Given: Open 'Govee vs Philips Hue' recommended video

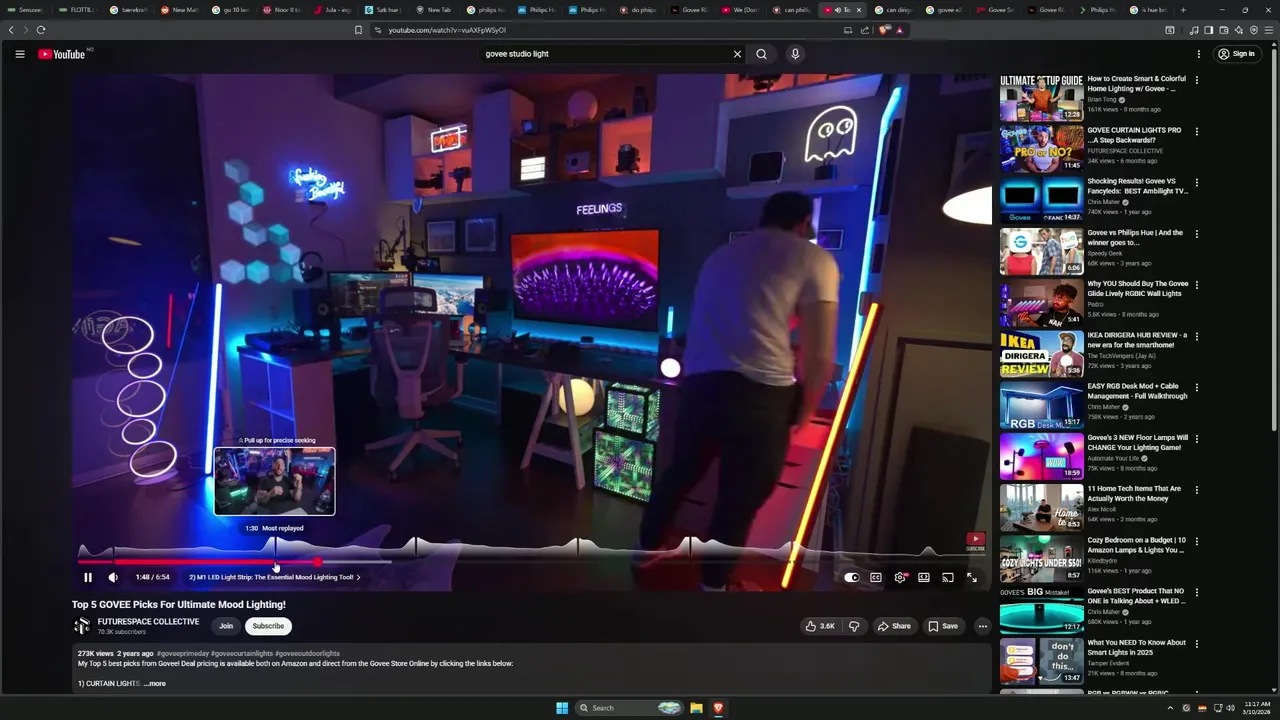Looking at the screenshot, I should pos(1137,237).
